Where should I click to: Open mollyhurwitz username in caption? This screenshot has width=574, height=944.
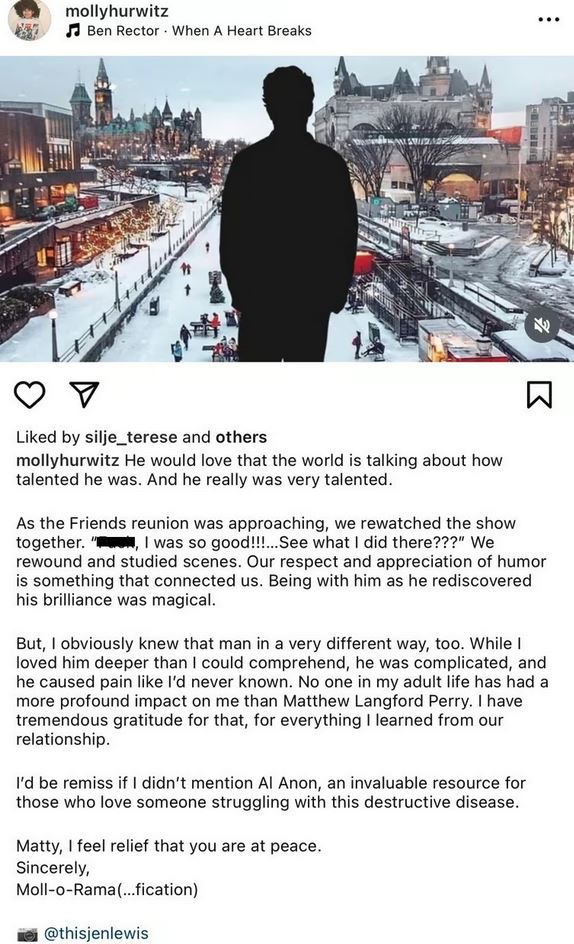coord(67,461)
